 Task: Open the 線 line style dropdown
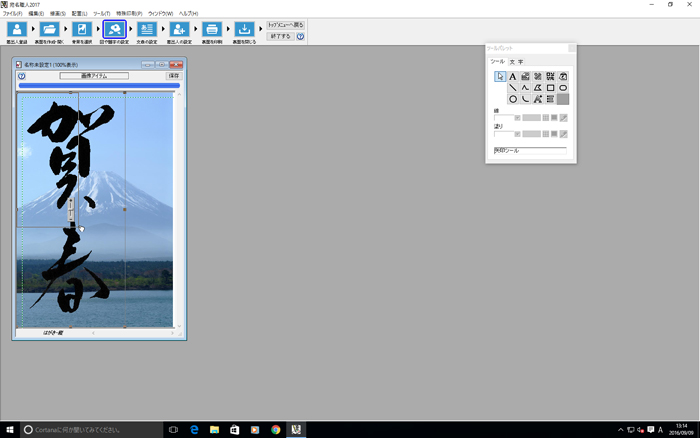pyautogui.click(x=531, y=118)
